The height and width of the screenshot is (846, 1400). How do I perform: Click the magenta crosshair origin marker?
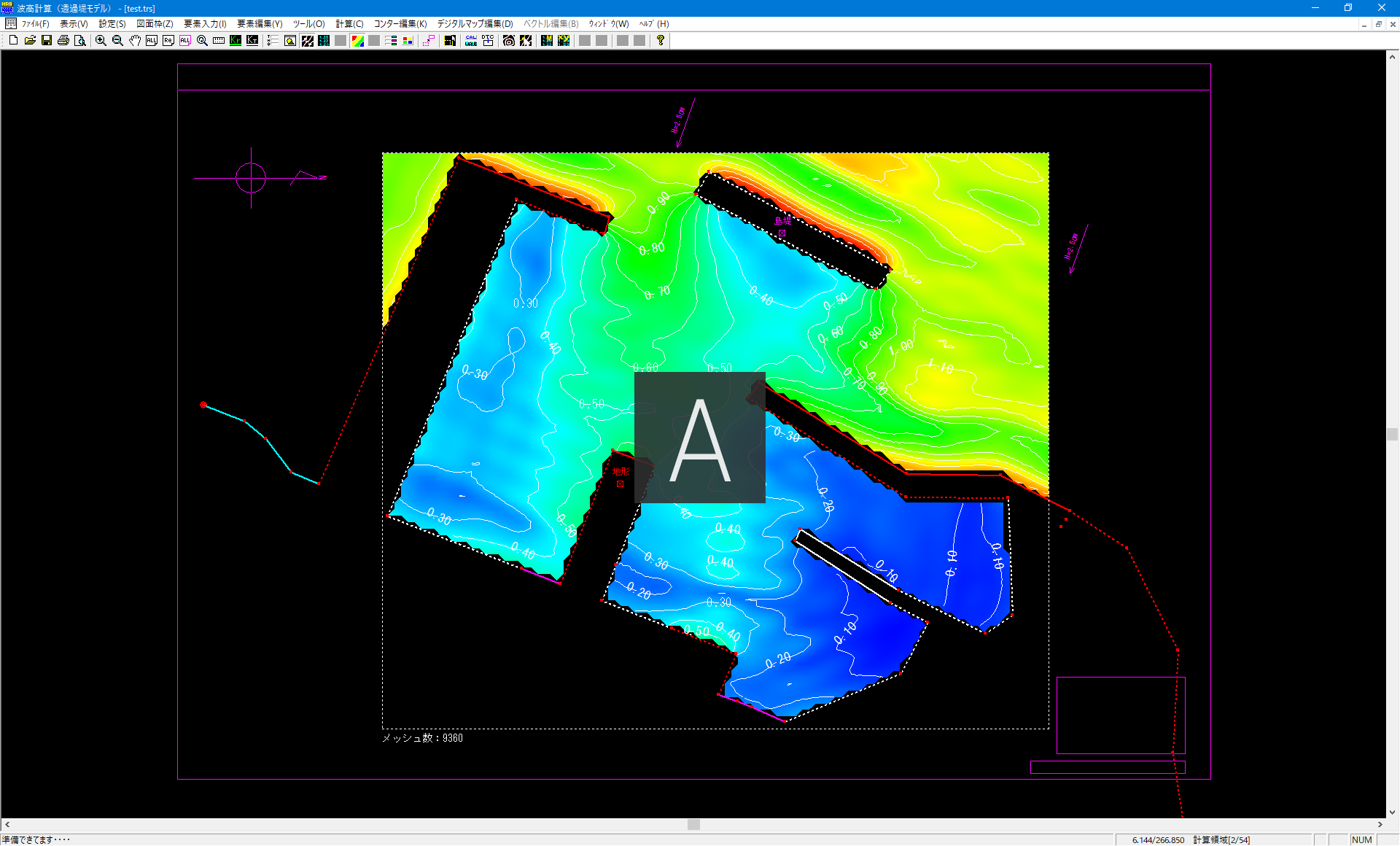251,177
